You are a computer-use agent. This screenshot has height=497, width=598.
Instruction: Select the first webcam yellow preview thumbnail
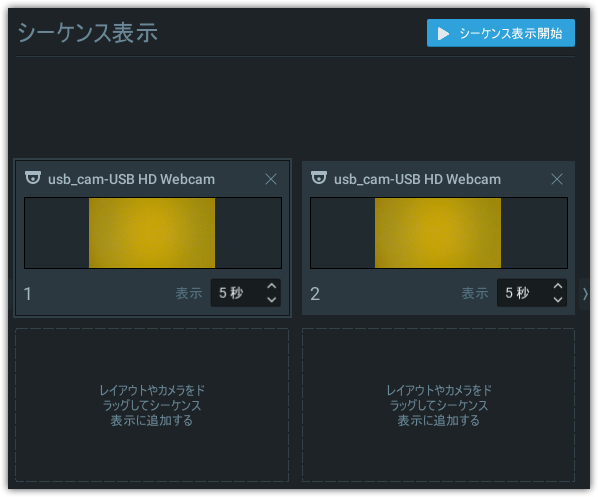[152, 233]
